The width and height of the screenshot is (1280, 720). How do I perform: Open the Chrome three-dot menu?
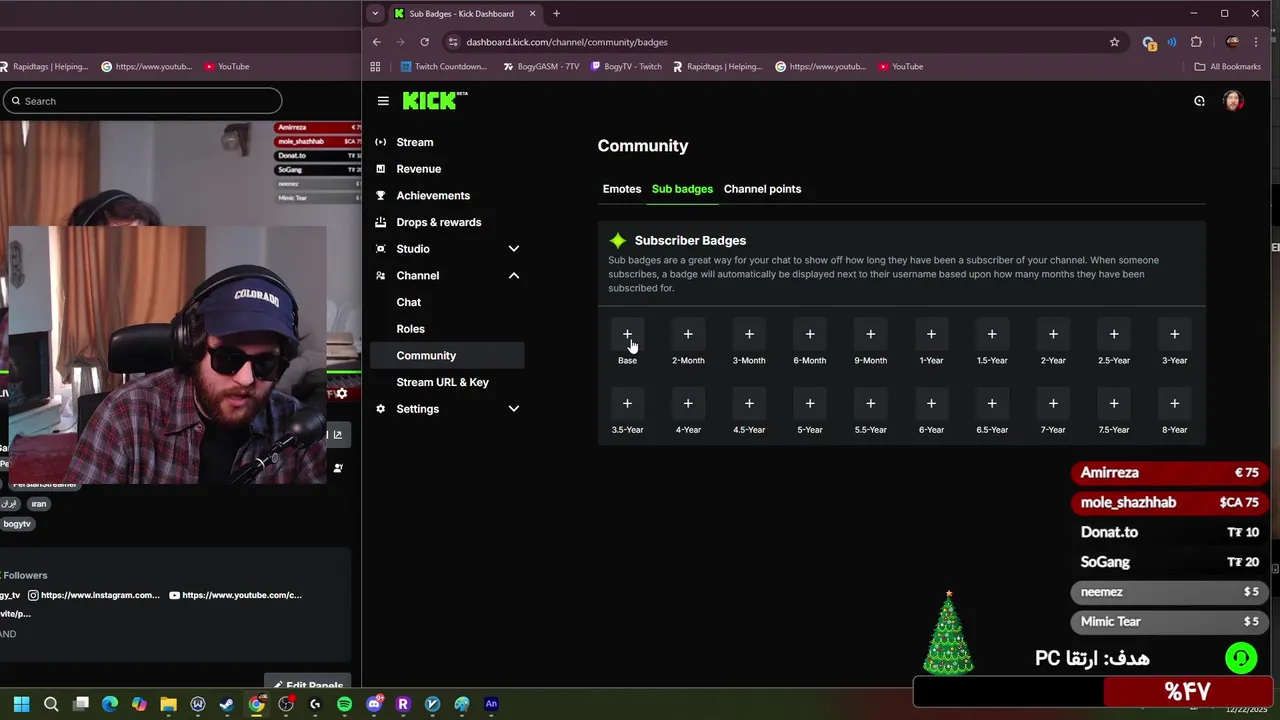coord(1256,42)
